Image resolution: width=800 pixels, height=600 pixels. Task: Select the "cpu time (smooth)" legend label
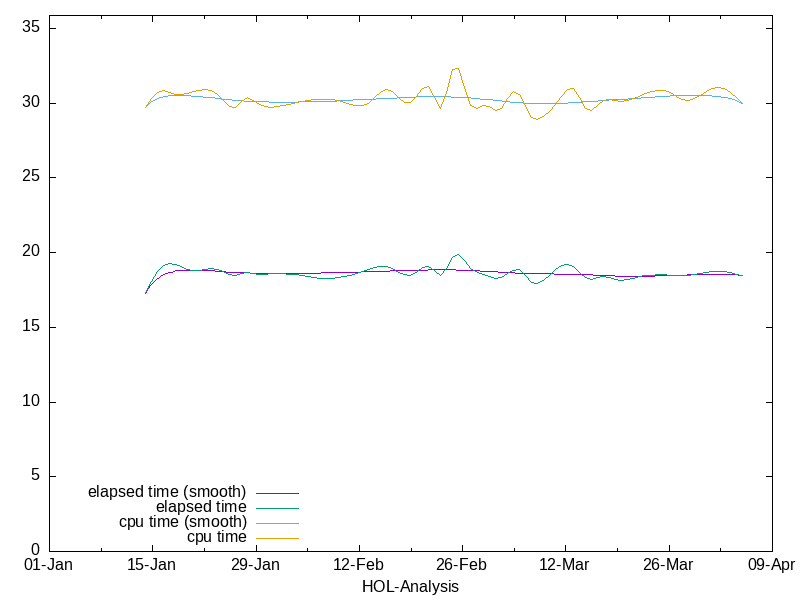tap(182, 522)
